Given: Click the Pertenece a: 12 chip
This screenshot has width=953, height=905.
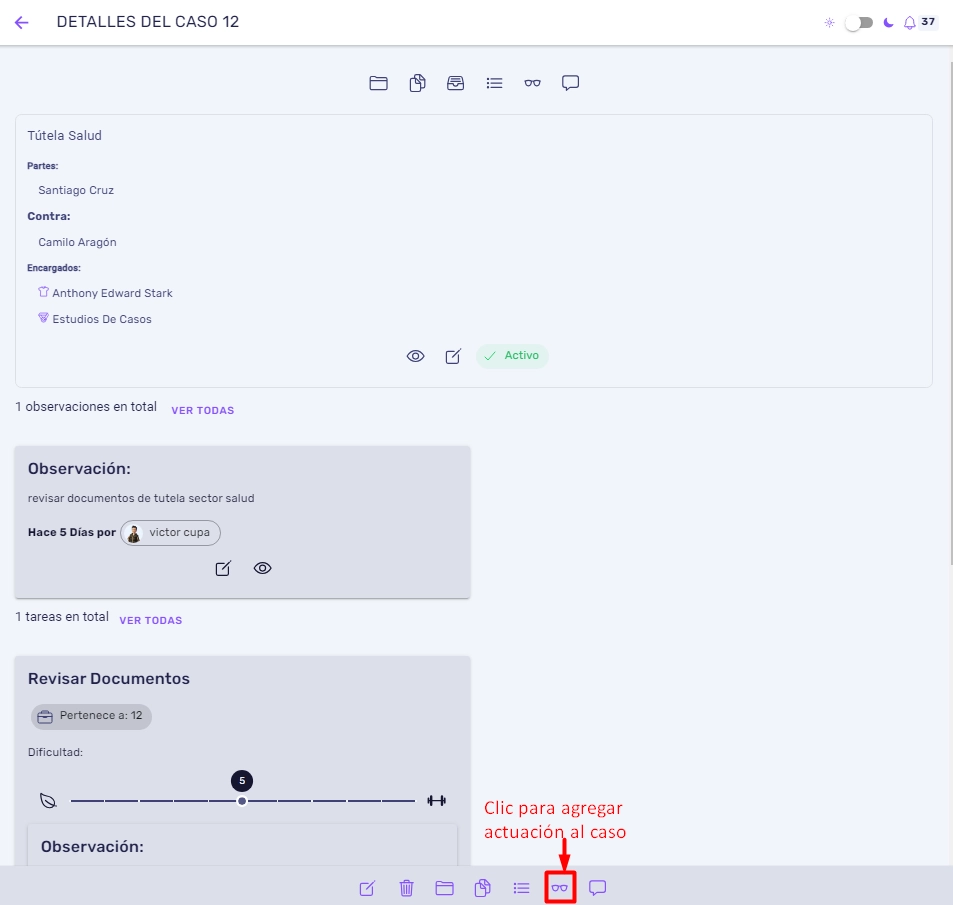Looking at the screenshot, I should coord(91,717).
